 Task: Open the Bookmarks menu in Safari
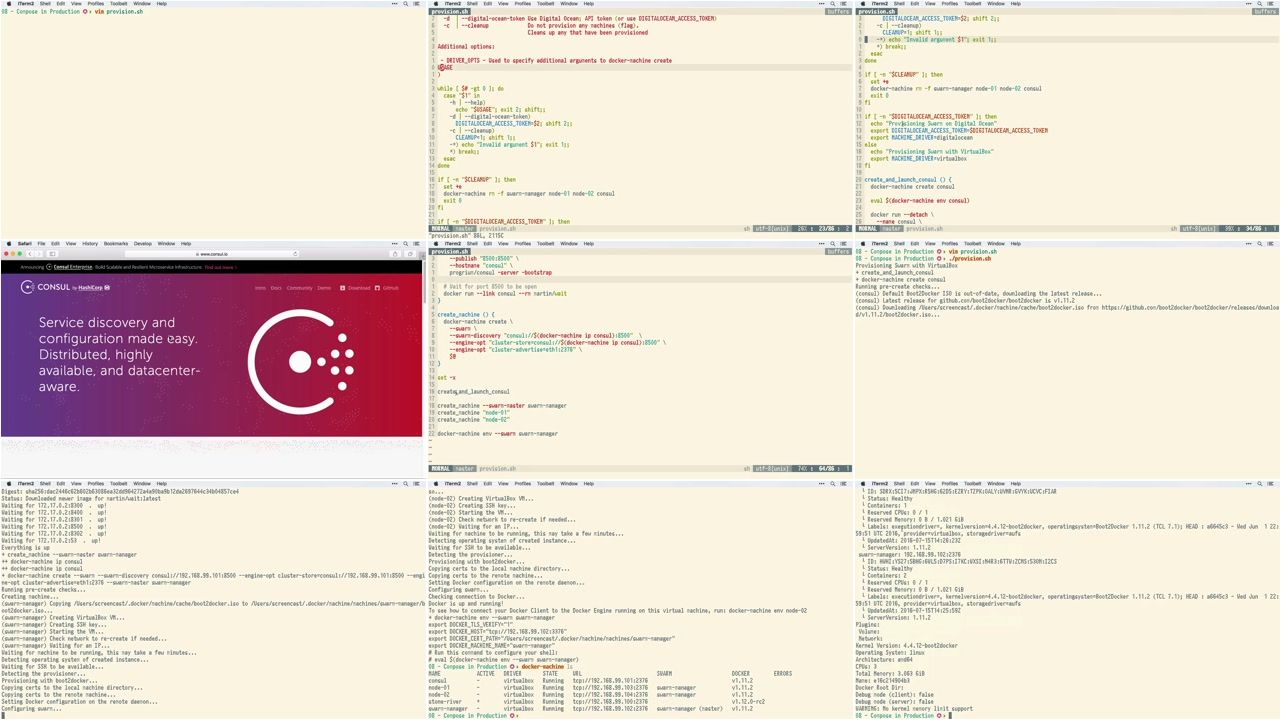(116, 243)
